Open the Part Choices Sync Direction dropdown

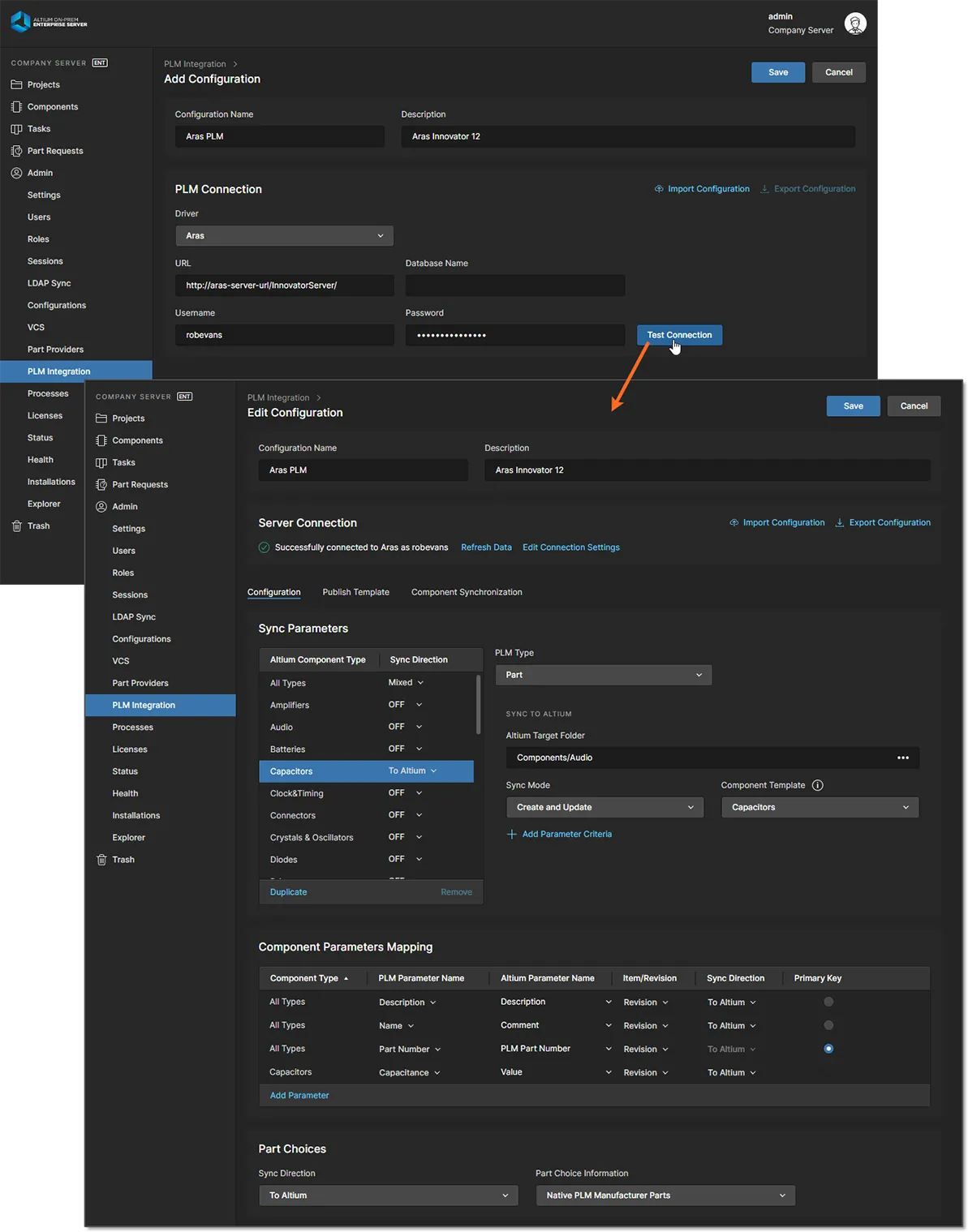(x=389, y=1196)
